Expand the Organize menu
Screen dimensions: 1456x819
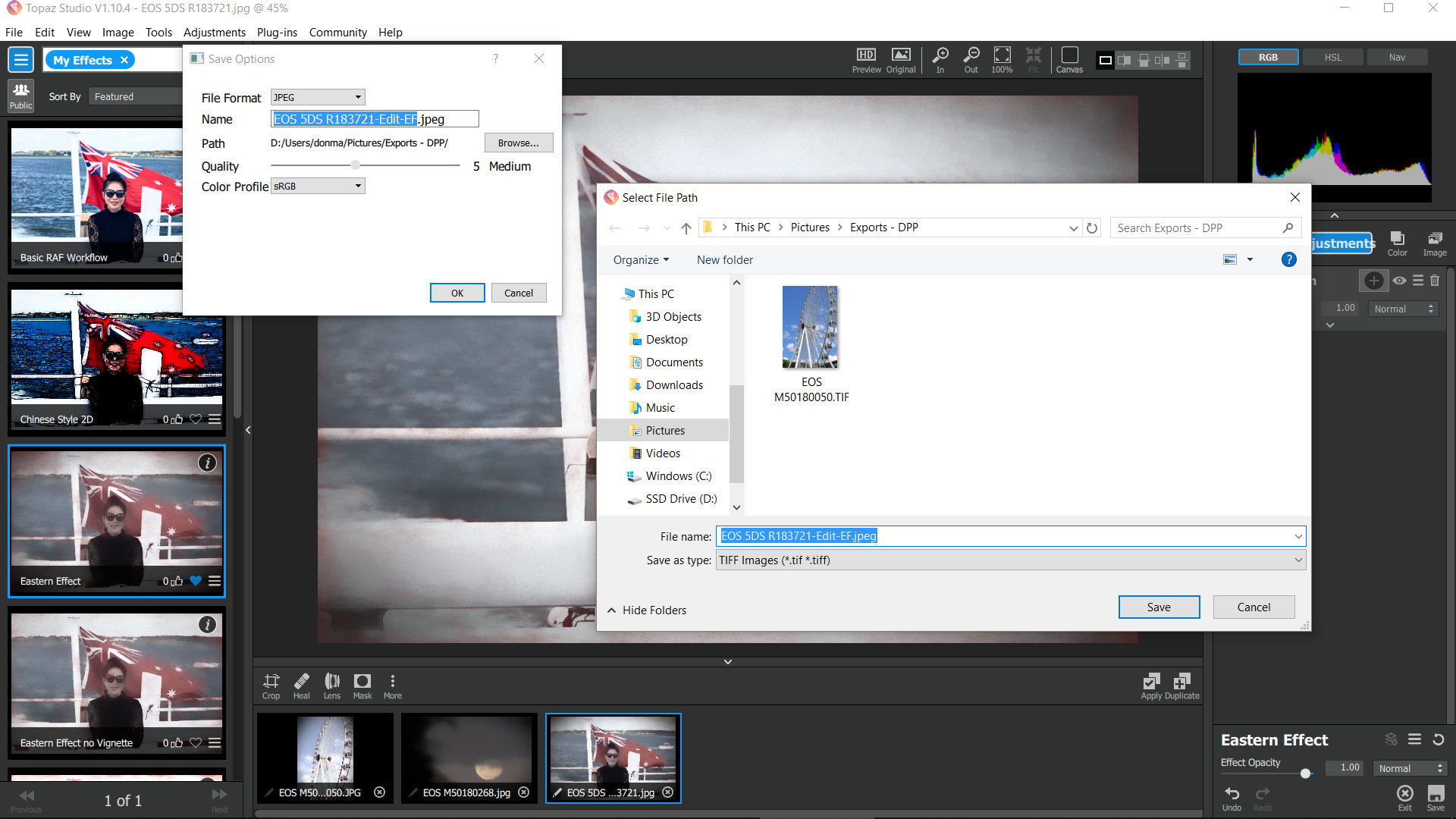(x=641, y=260)
